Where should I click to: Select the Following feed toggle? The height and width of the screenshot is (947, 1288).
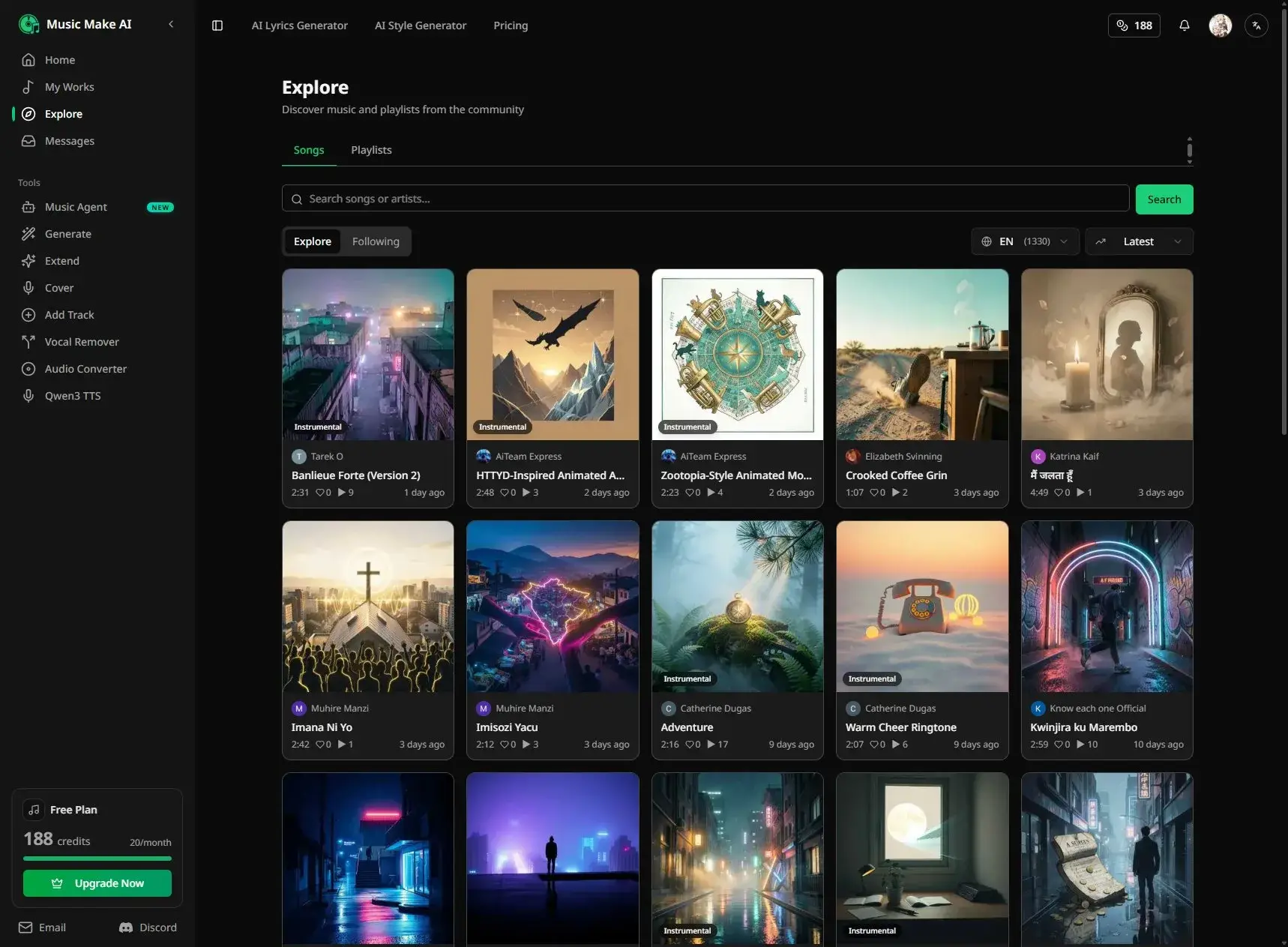[x=376, y=241]
